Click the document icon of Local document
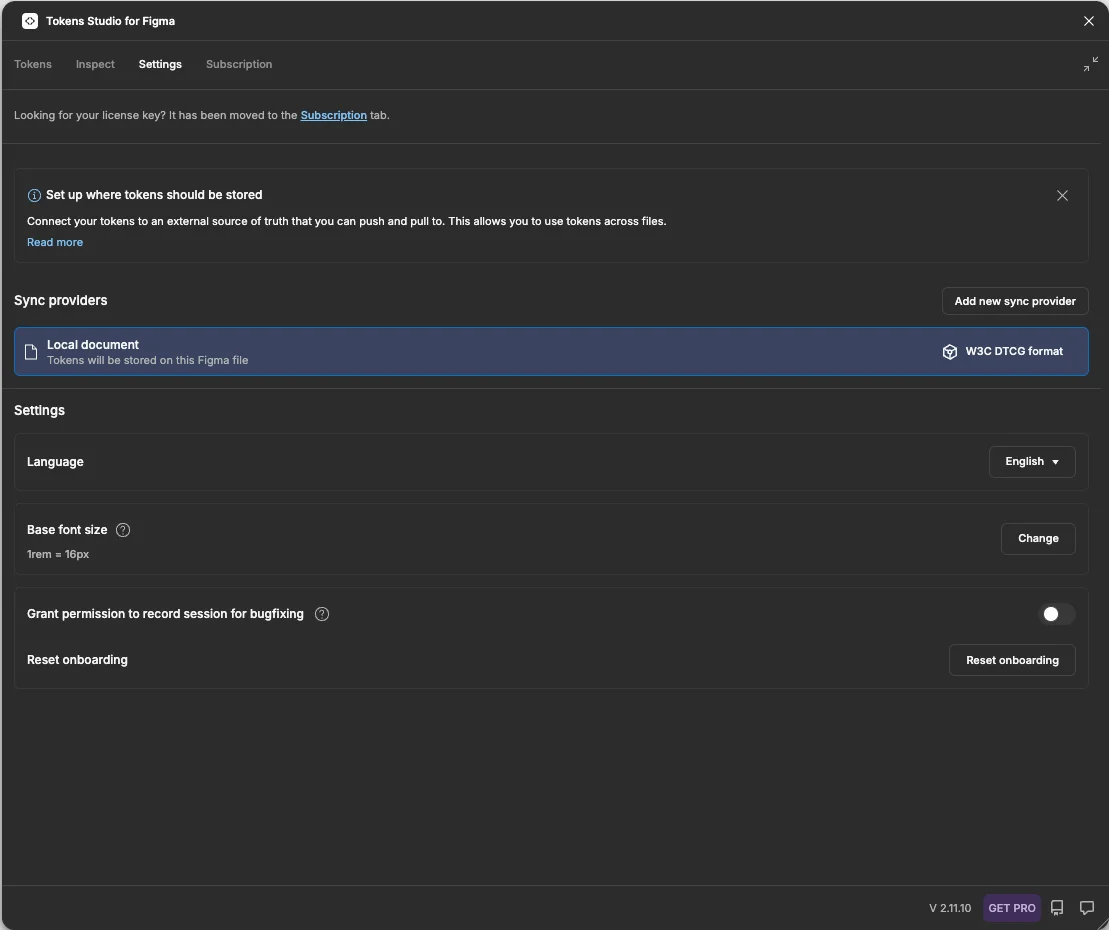The width and height of the screenshot is (1109, 930). coord(31,351)
